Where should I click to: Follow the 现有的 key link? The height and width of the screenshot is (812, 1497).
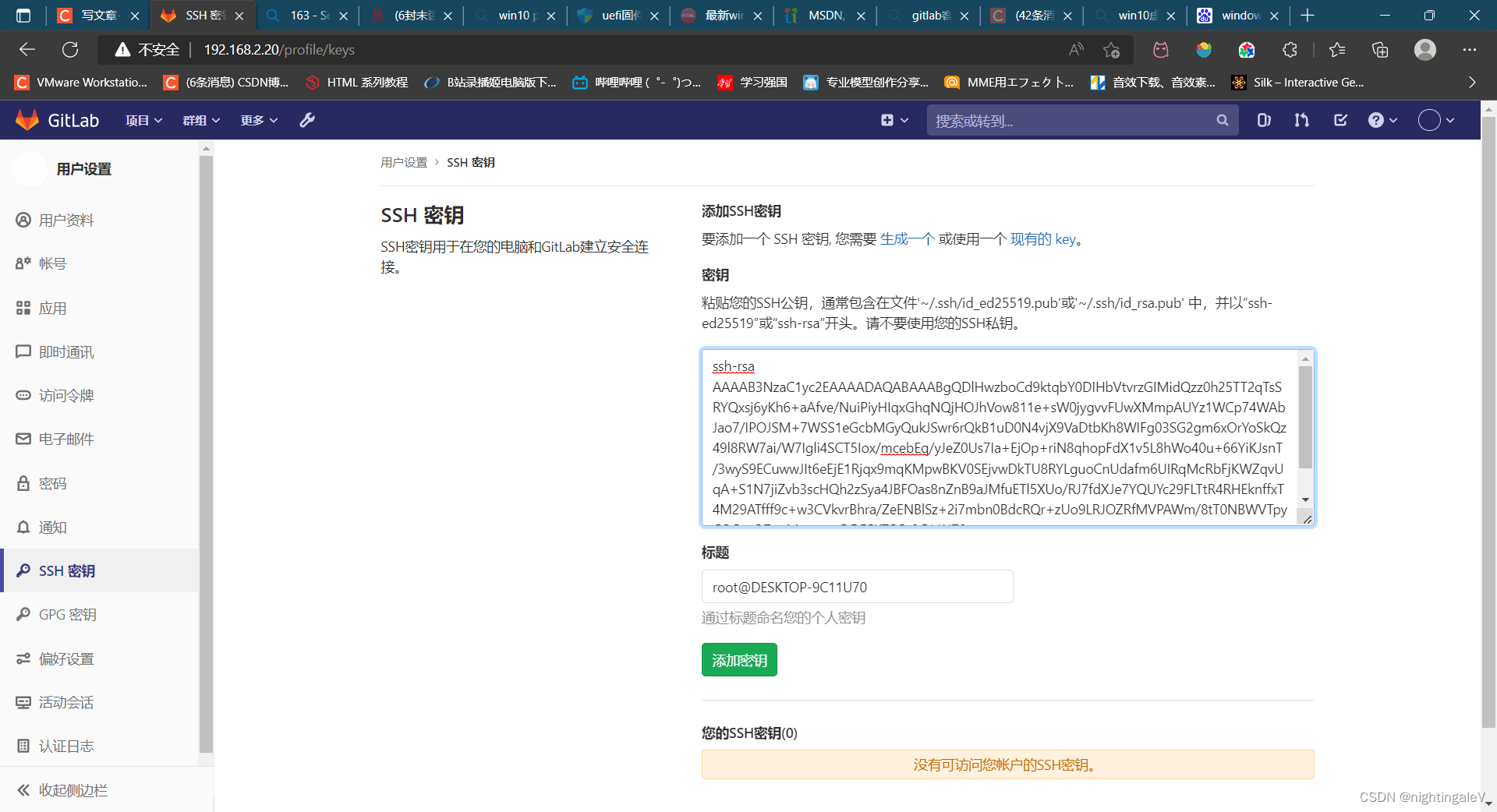pyautogui.click(x=1042, y=239)
